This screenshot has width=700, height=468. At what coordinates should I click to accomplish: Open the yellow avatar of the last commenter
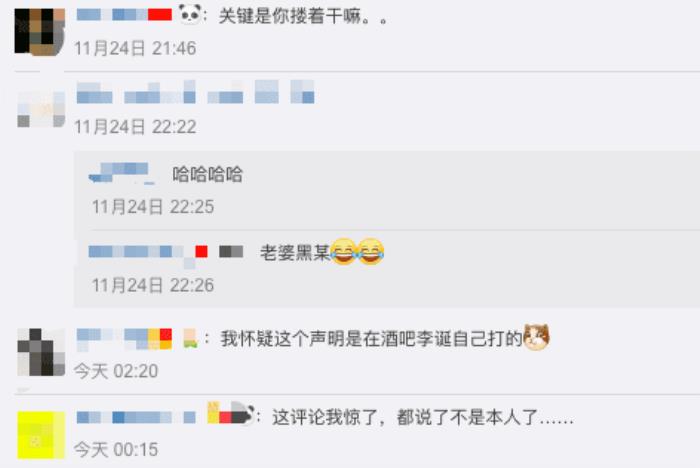41,435
